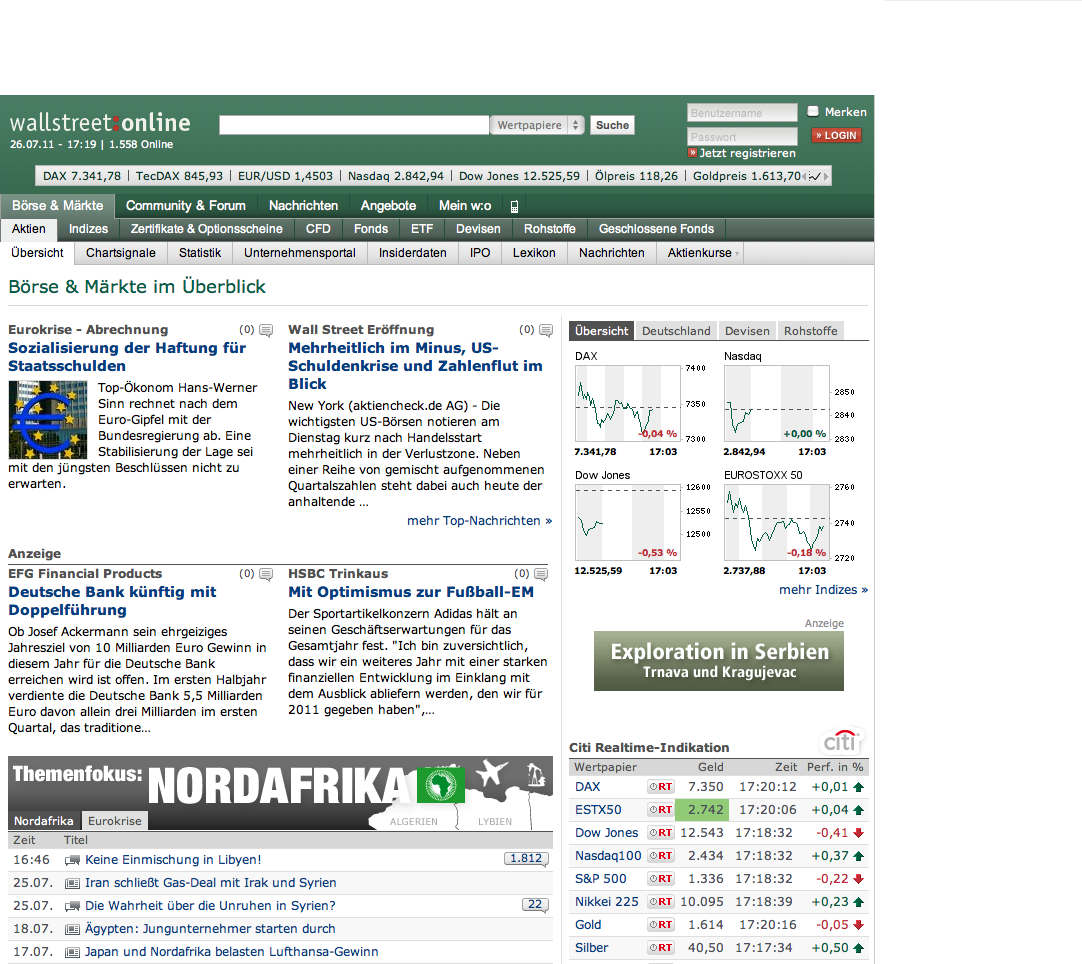The image size is (1082, 964).
Task: Click the discussion icon beside Die Wahrheit über Unruhen
Action: pyautogui.click(x=72, y=906)
